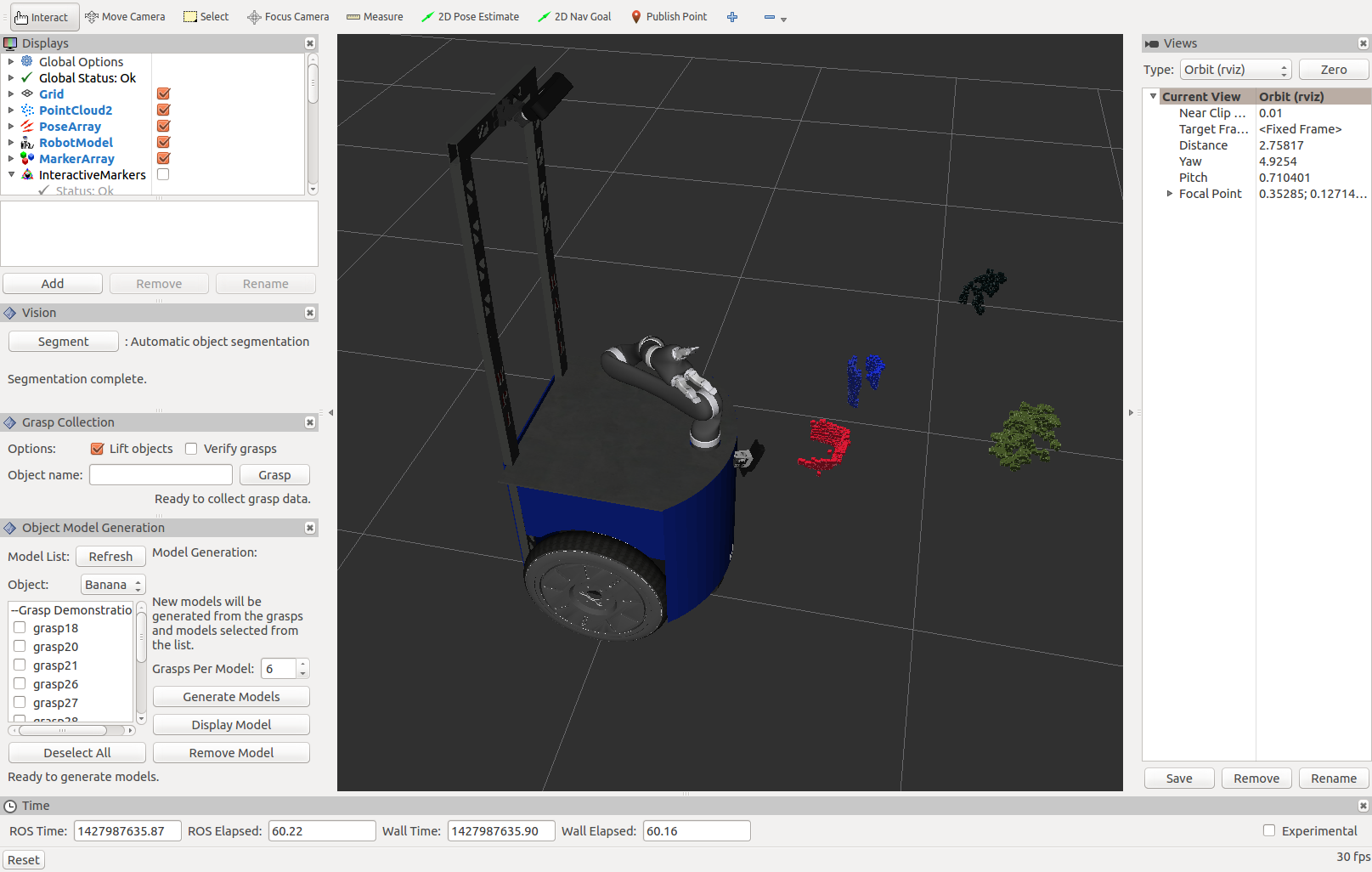Image resolution: width=1372 pixels, height=872 pixels.
Task: Click the Focus Camera tool
Action: (288, 17)
